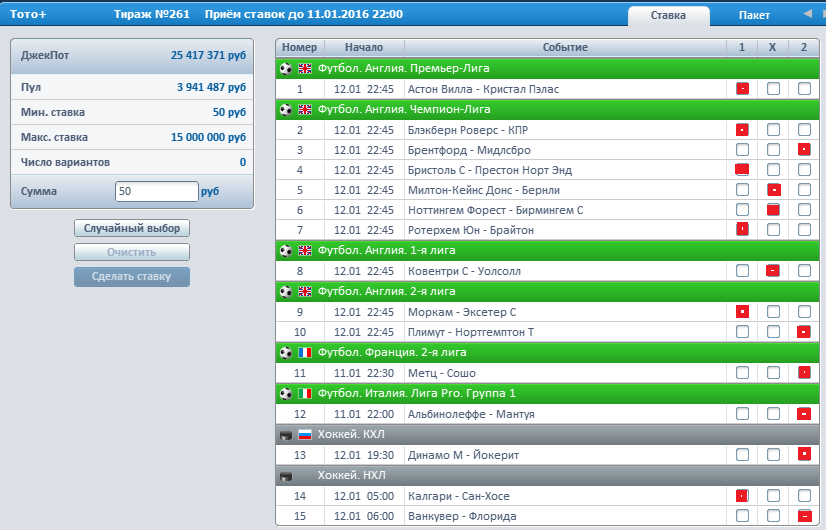
Task: Click the Пул value 3 941 487 руб
Action: point(211,87)
